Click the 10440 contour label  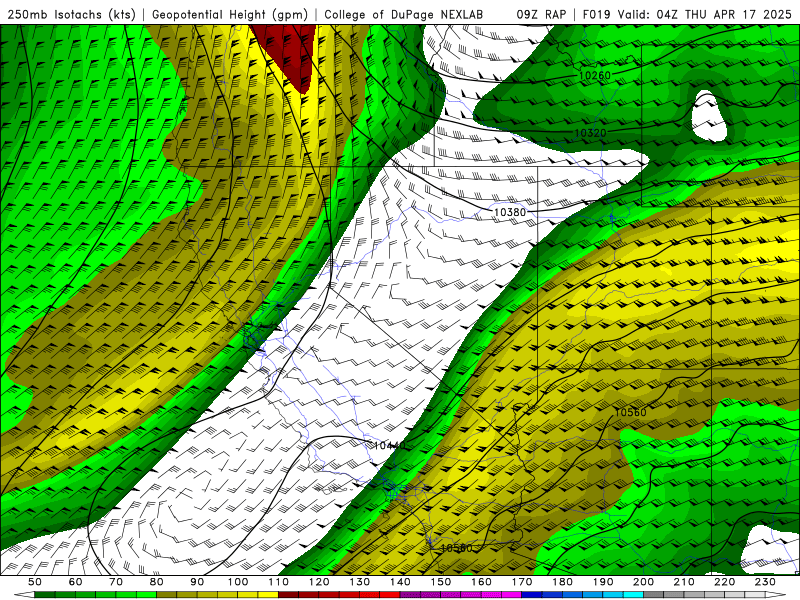click(x=390, y=445)
